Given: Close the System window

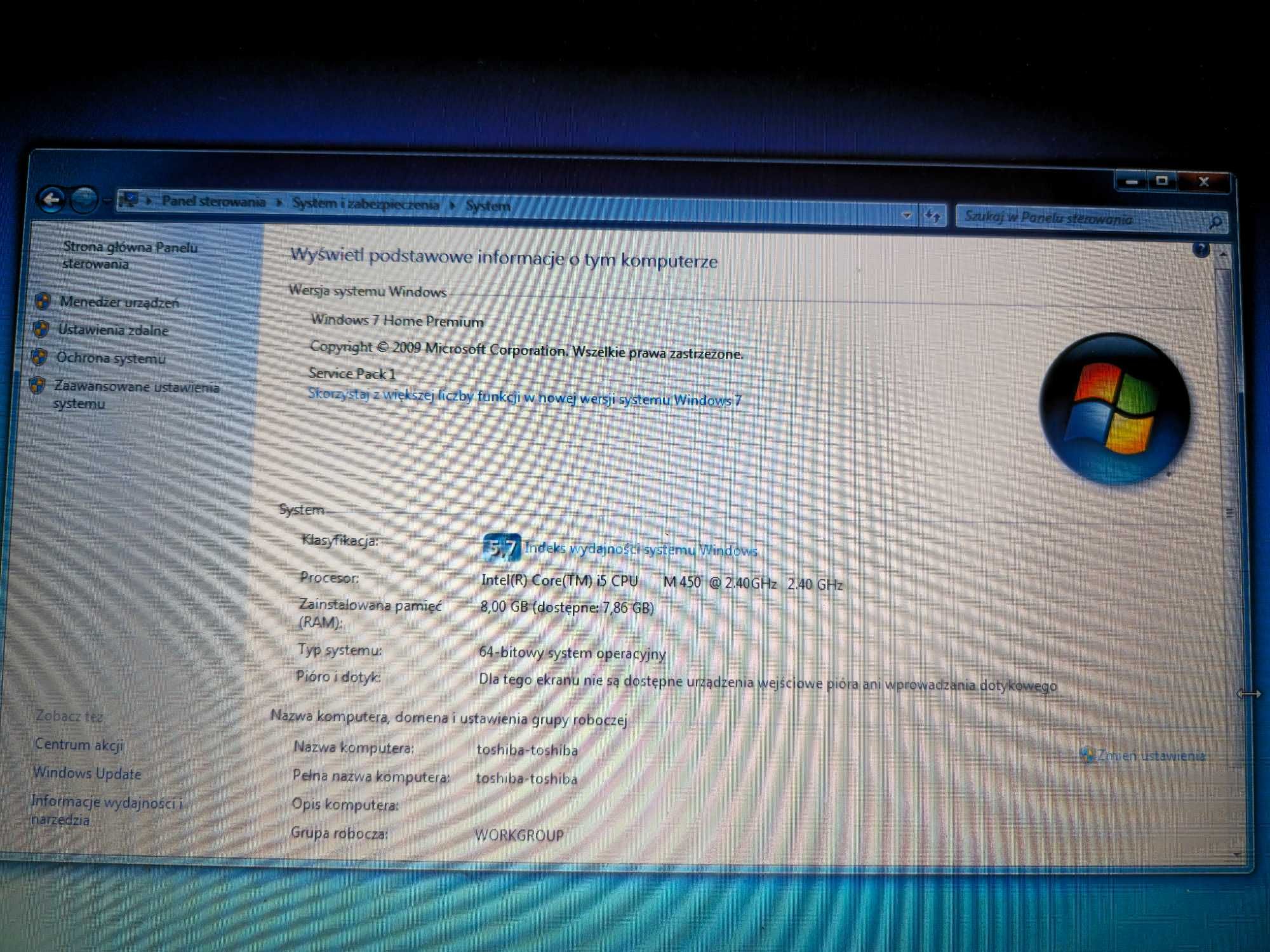Looking at the screenshot, I should [x=1204, y=182].
